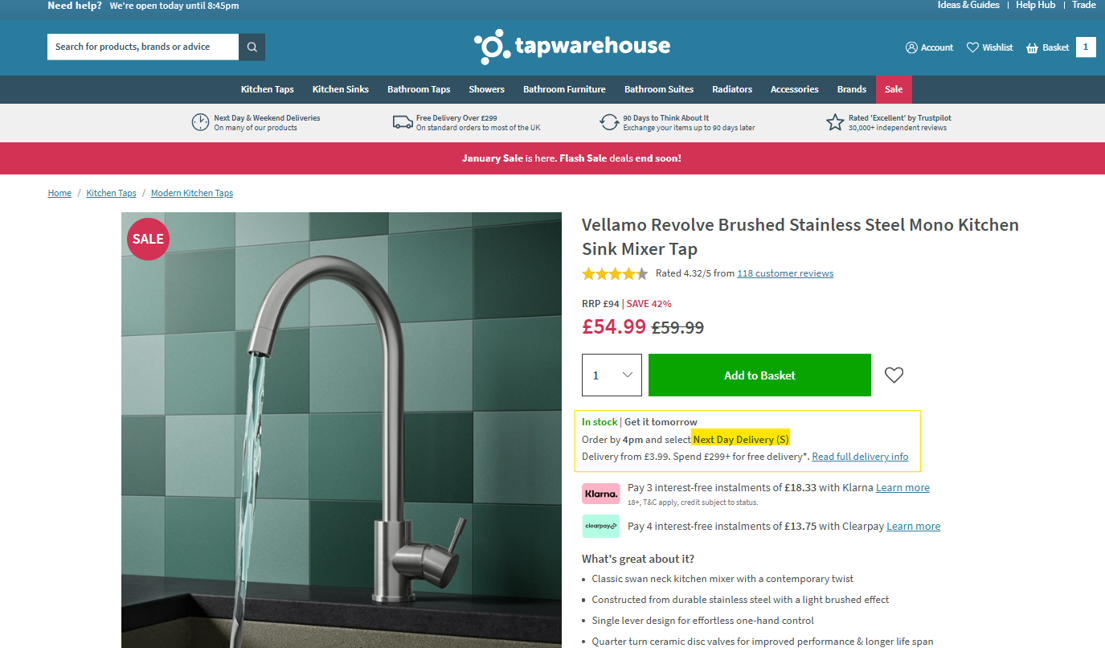The image size is (1105, 648).
Task: Open Wishlist heart icon in header
Action: pos(973,47)
